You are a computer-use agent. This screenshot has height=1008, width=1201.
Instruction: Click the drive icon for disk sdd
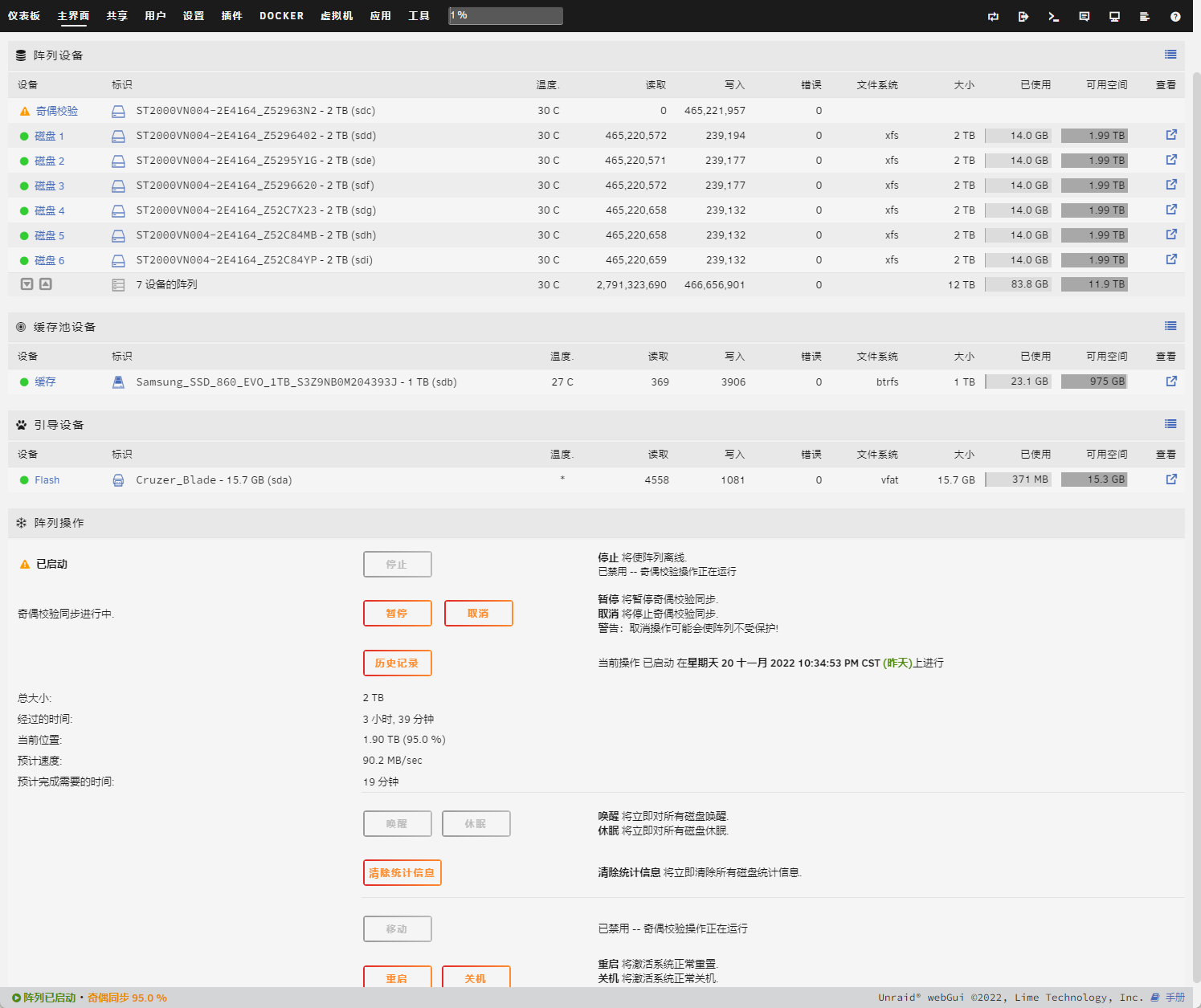pos(118,136)
